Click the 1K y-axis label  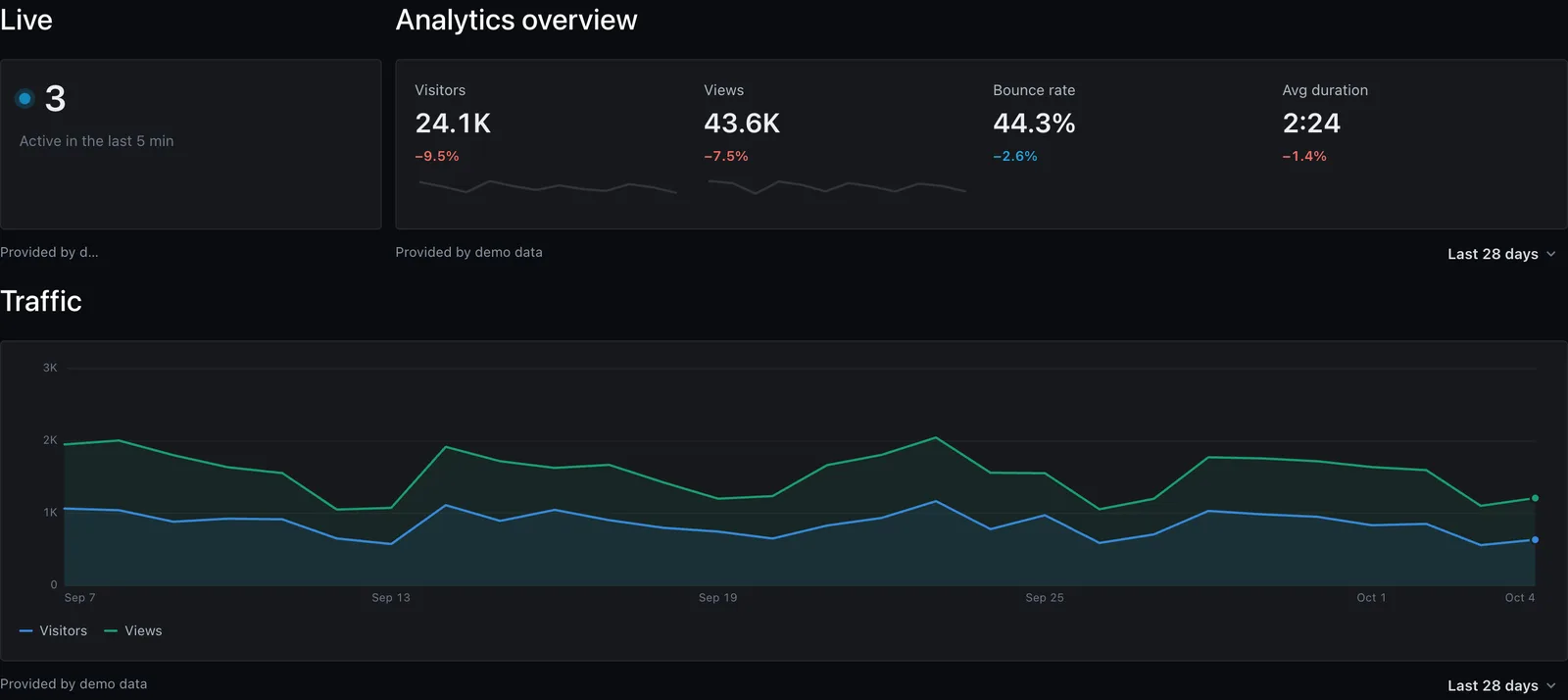pyautogui.click(x=50, y=512)
